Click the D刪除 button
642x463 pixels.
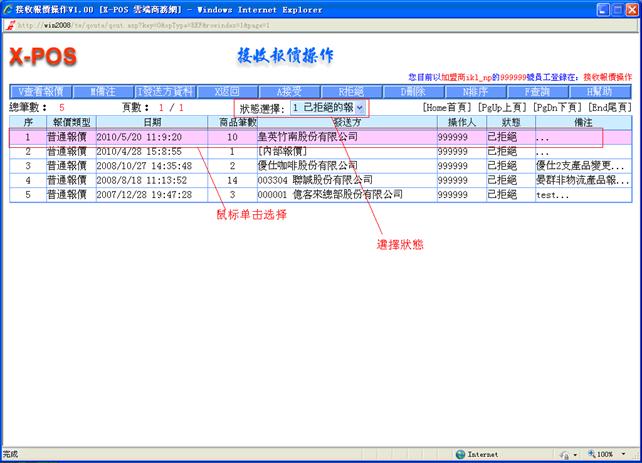pyautogui.click(x=413, y=91)
